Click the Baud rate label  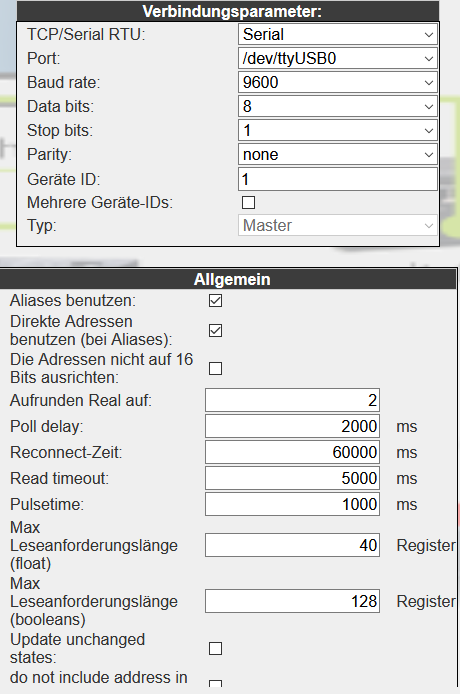(64, 82)
